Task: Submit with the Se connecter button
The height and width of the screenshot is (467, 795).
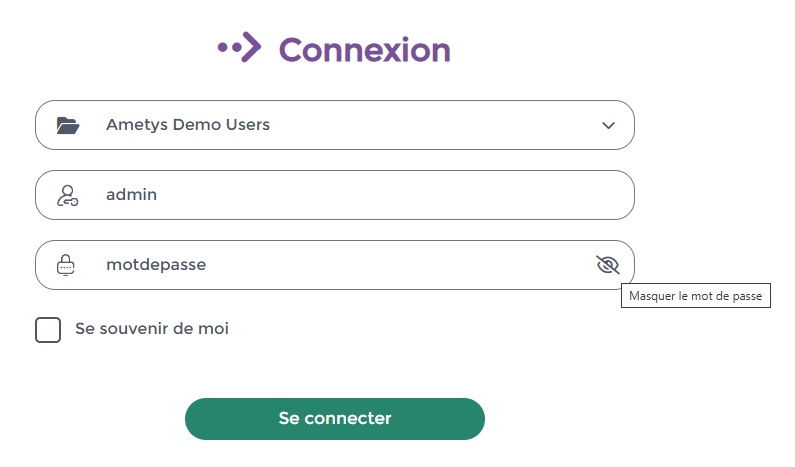Action: pyautogui.click(x=335, y=419)
